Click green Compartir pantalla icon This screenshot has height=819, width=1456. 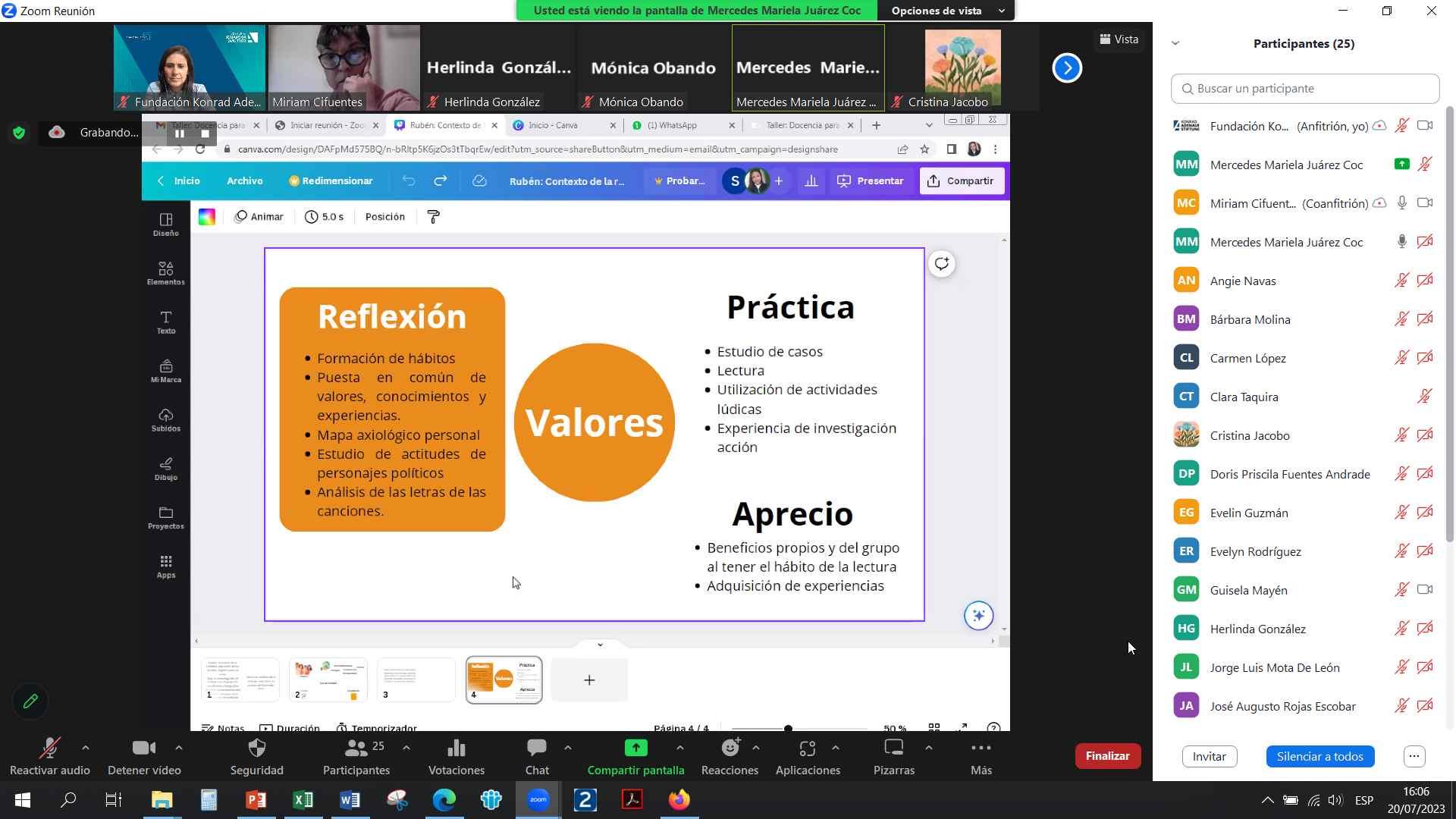(x=635, y=748)
